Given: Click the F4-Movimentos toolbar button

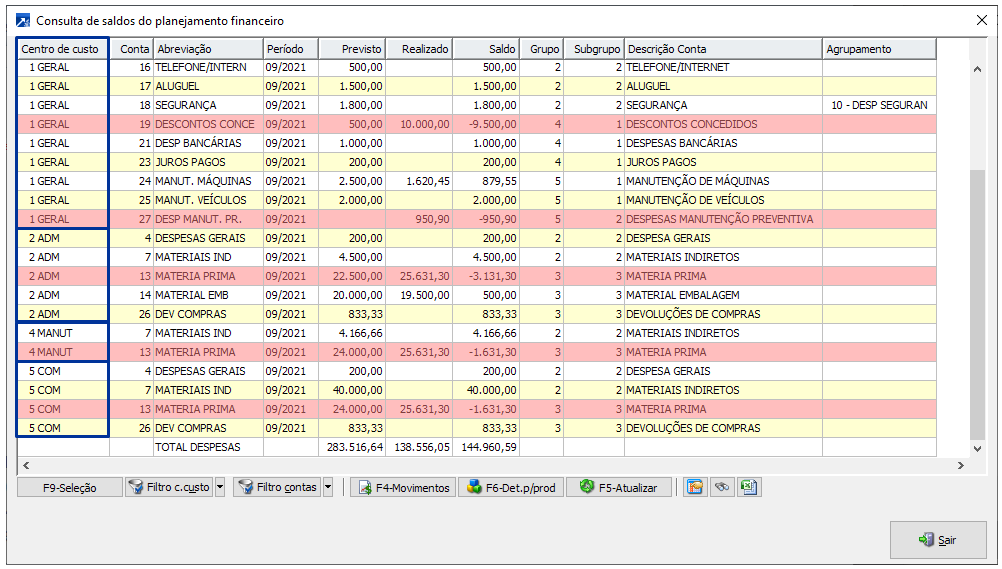Looking at the screenshot, I should [x=403, y=488].
